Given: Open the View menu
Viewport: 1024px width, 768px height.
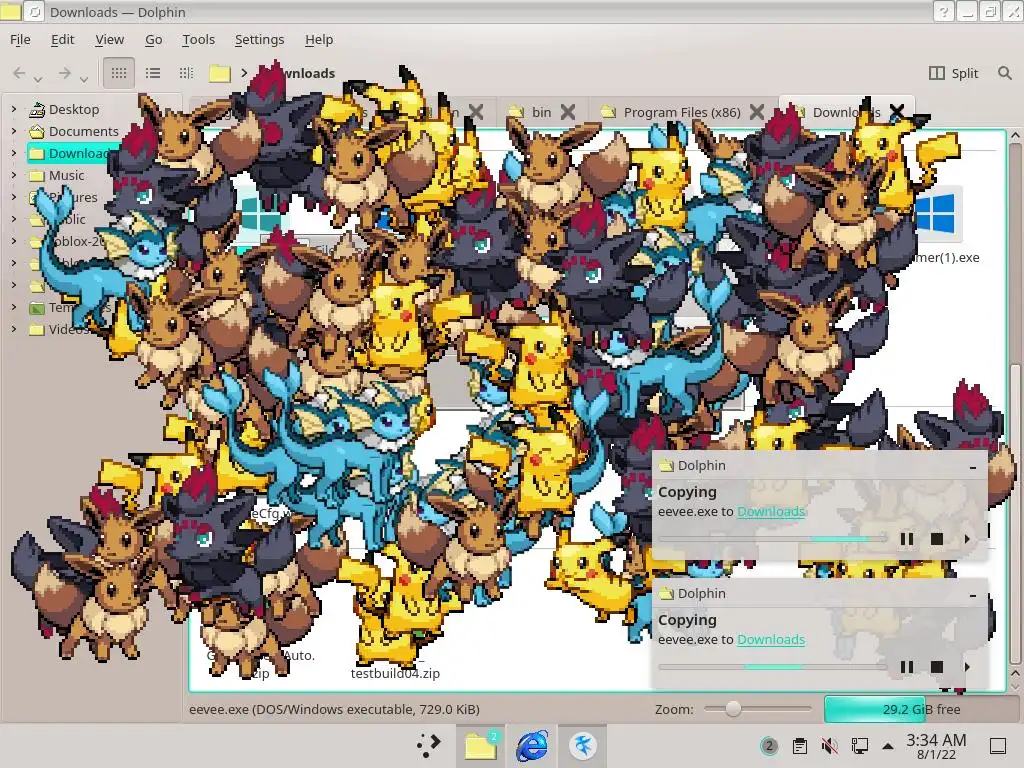Looking at the screenshot, I should pyautogui.click(x=110, y=39).
